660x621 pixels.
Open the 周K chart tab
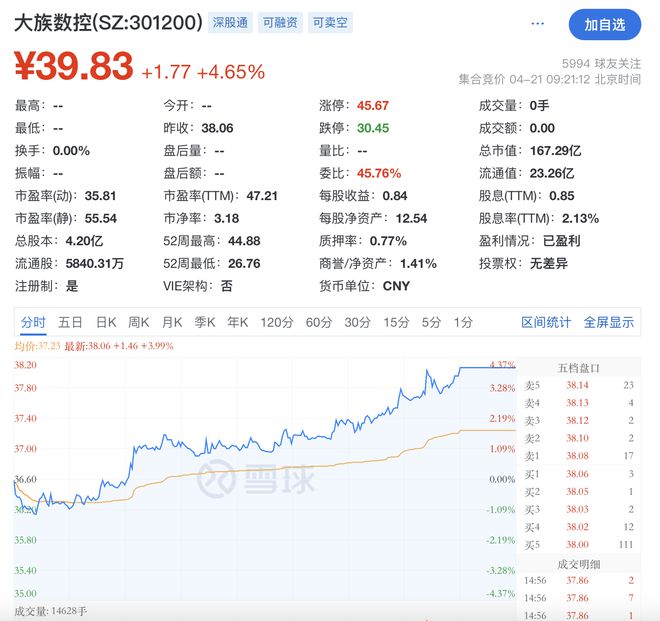click(x=138, y=322)
